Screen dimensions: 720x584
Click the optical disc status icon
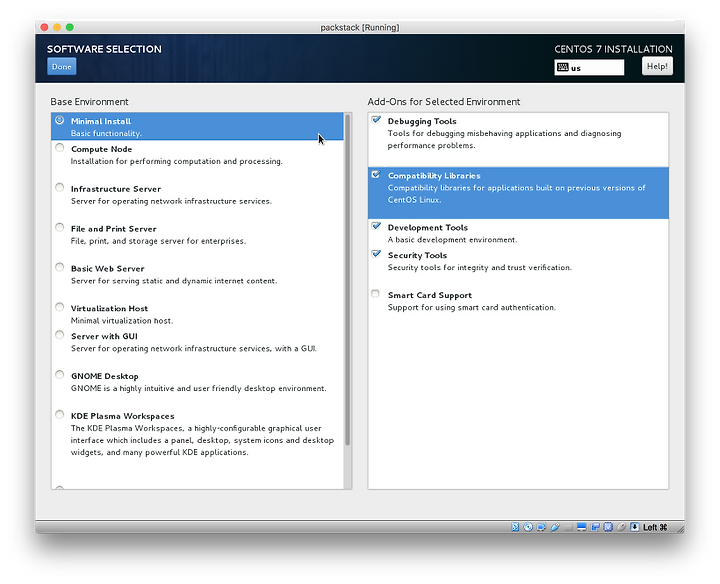pos(528,527)
